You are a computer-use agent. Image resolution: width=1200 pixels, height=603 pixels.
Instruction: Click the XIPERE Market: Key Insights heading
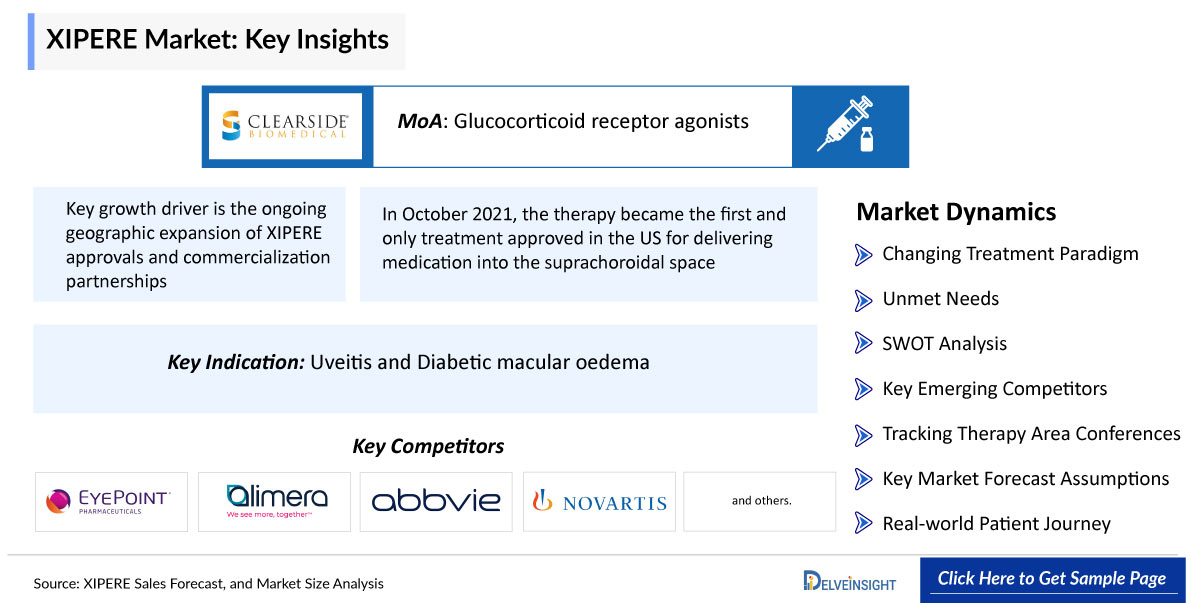click(x=218, y=41)
